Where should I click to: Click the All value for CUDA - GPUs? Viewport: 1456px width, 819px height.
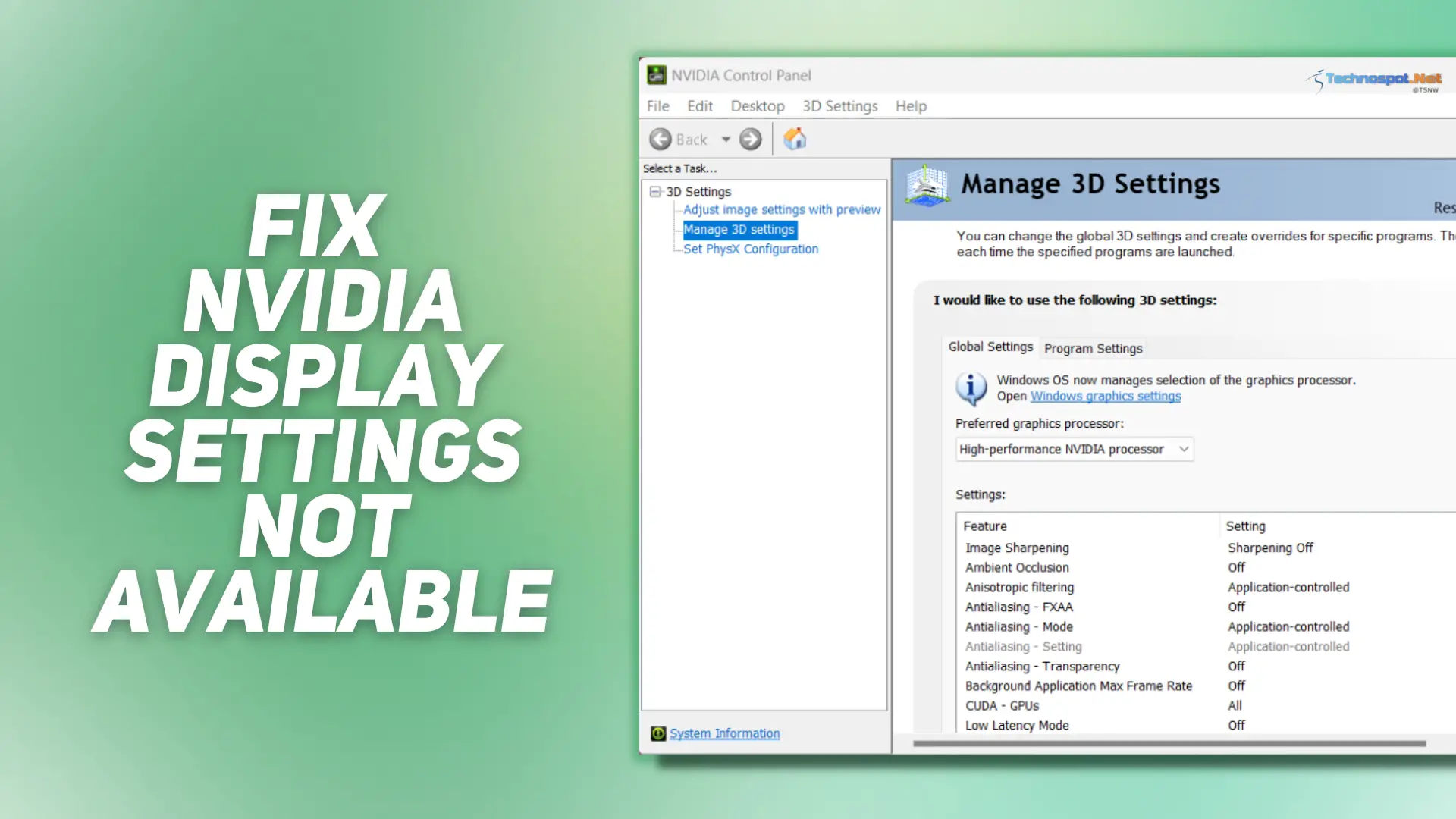pyautogui.click(x=1235, y=705)
